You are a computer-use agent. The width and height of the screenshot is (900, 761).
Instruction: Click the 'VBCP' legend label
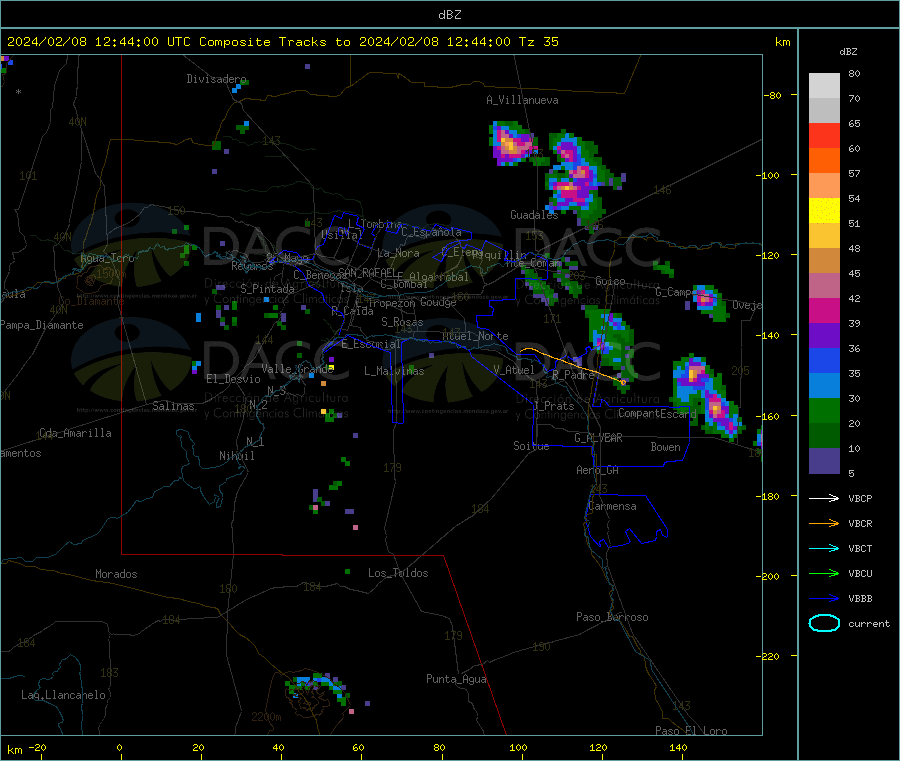point(860,499)
